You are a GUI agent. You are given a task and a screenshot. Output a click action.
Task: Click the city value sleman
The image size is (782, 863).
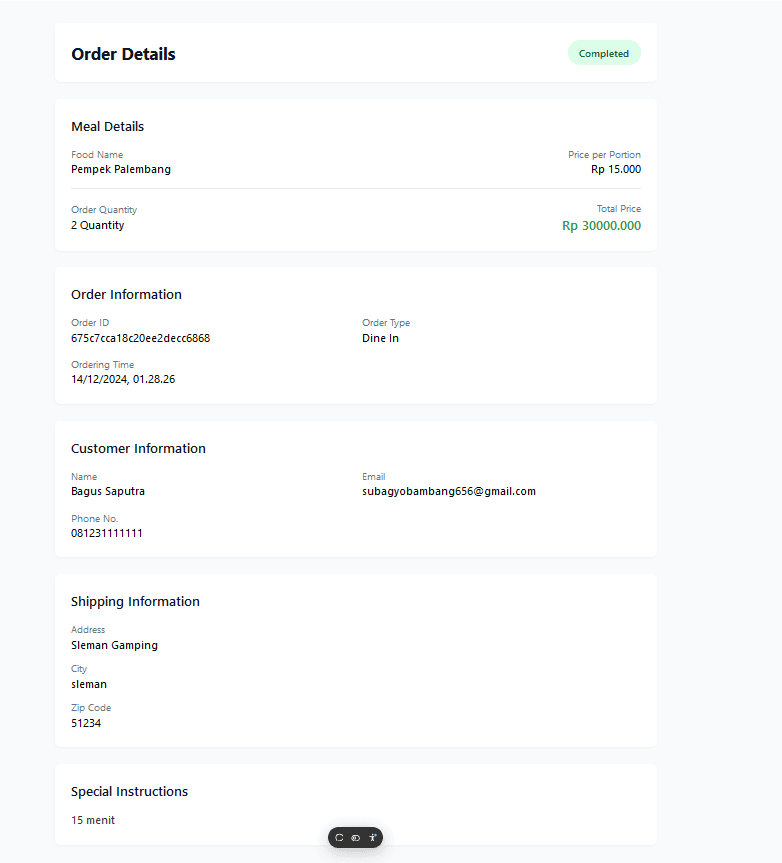89,684
